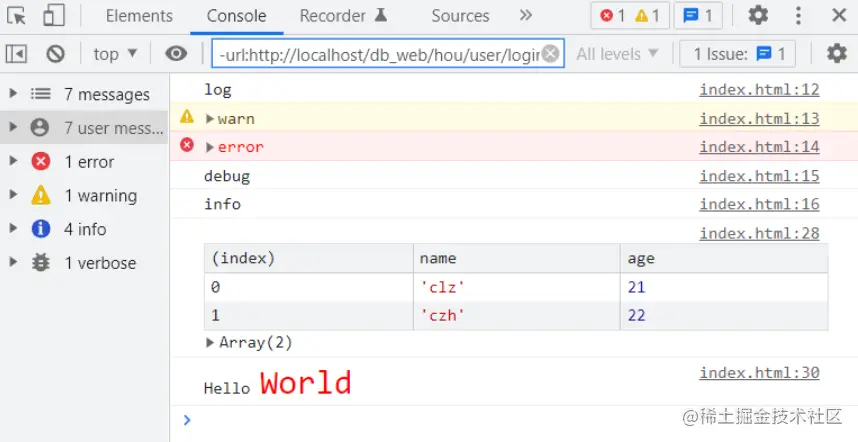The image size is (858, 442).
Task: Expand the 7 user messages group
Action: (x=13, y=127)
